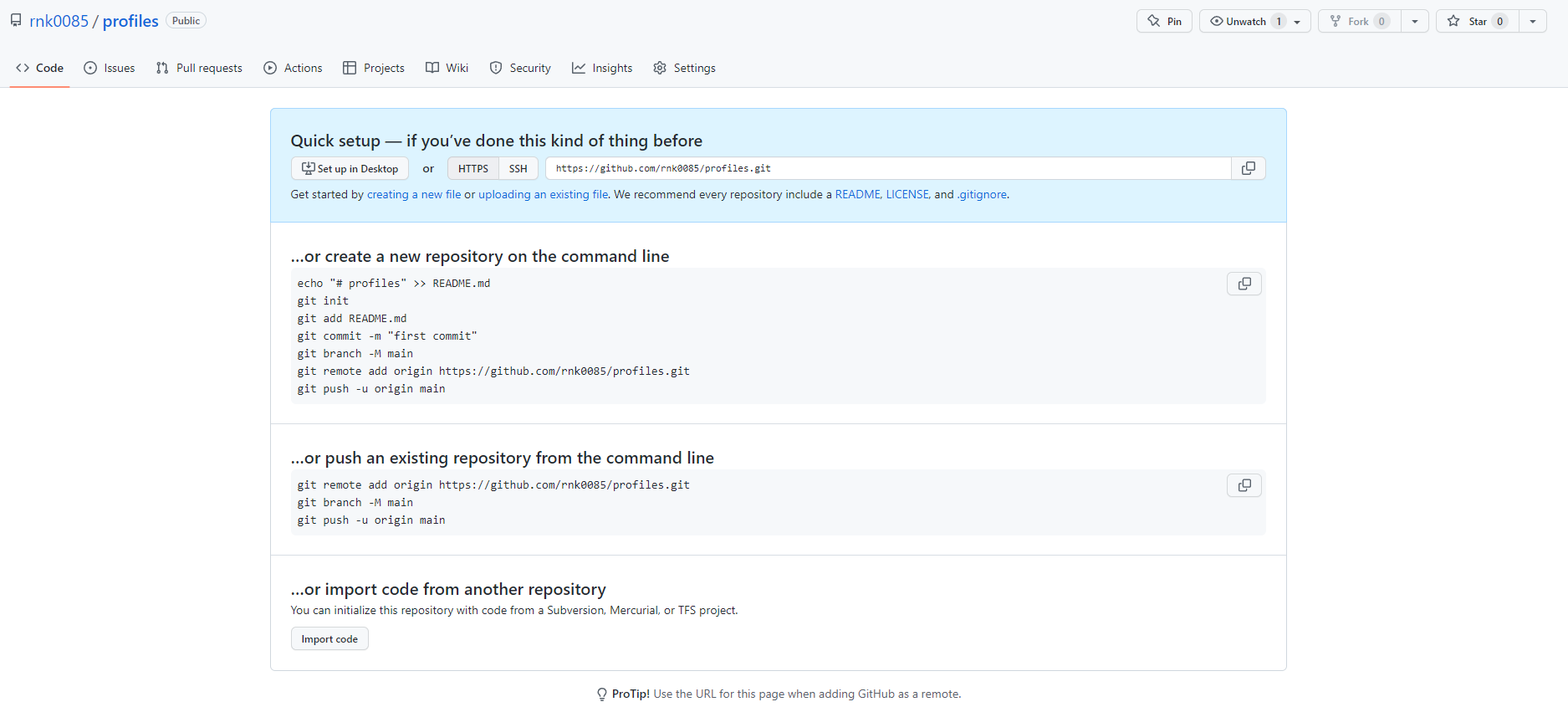Copy the clone URL to clipboard

1249,168
